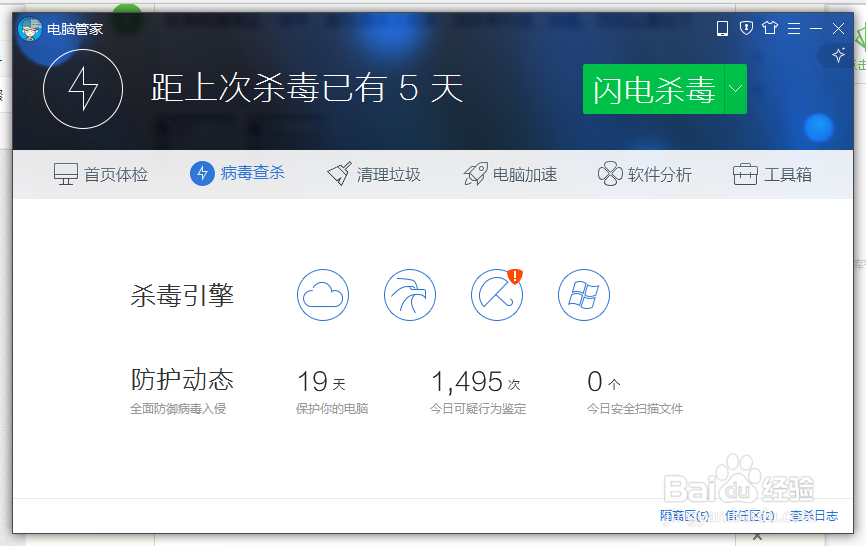Click the large lightning bolt circle icon
The height and width of the screenshot is (546, 866).
[x=83, y=89]
